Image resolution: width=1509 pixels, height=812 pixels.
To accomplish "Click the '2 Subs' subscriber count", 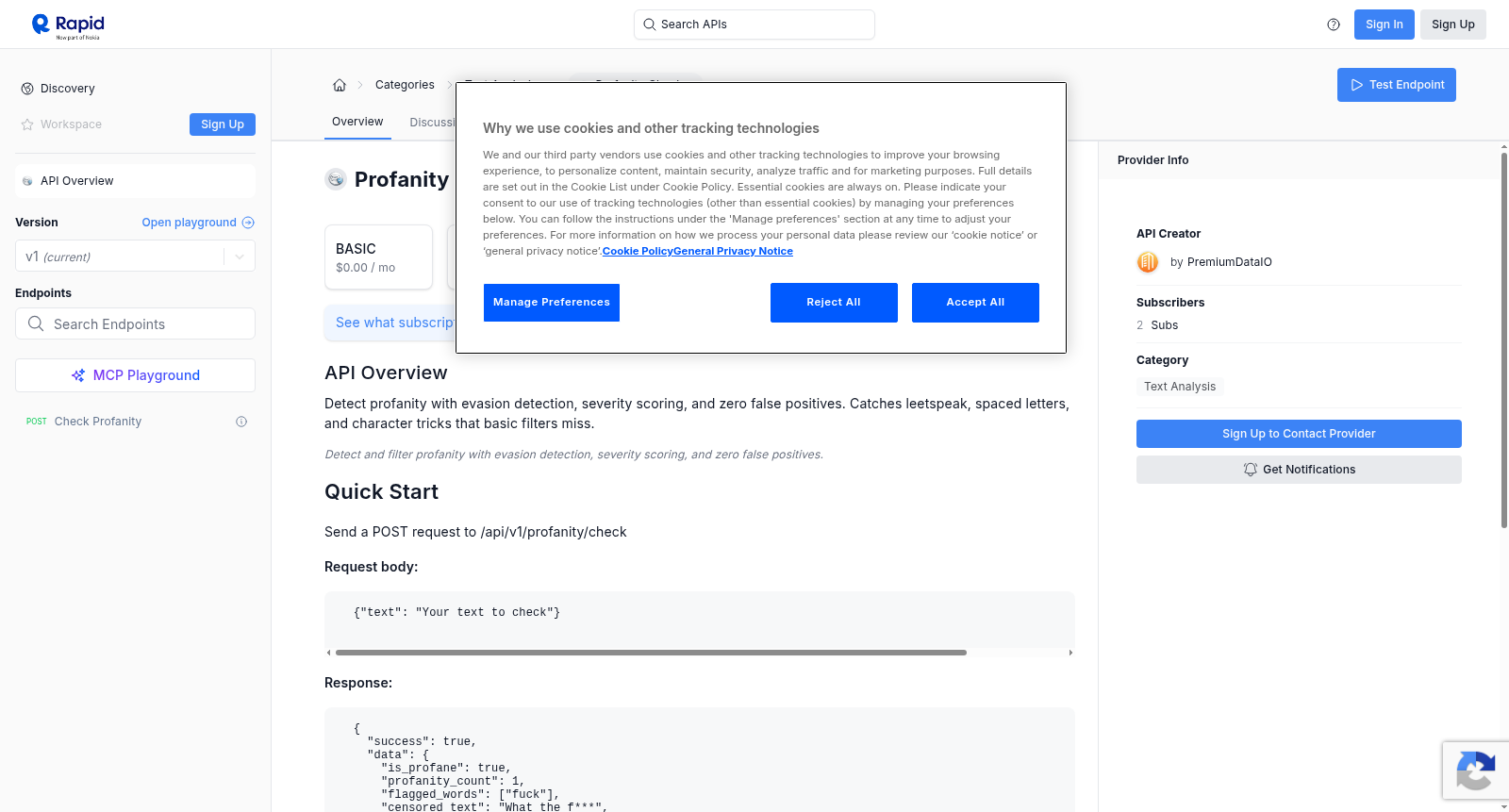I will (1157, 325).
